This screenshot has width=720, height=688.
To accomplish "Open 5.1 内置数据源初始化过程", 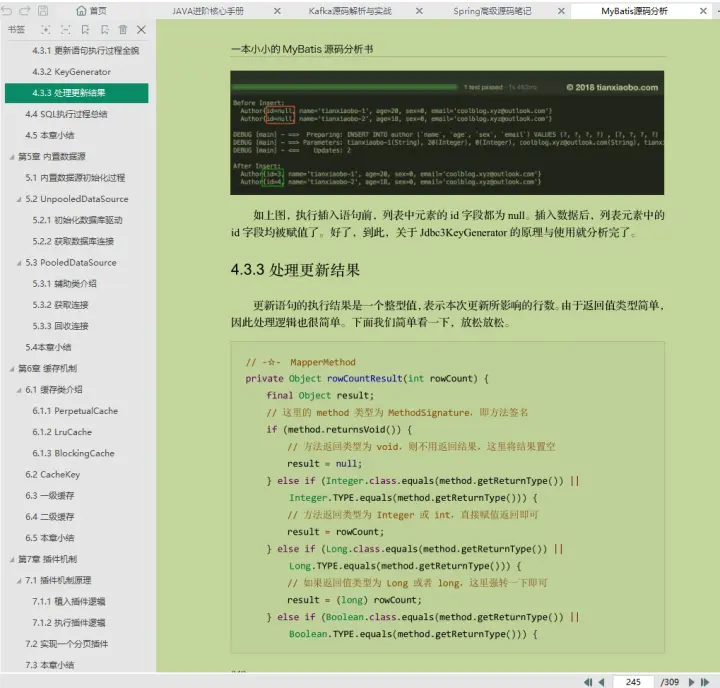I will click(75, 178).
